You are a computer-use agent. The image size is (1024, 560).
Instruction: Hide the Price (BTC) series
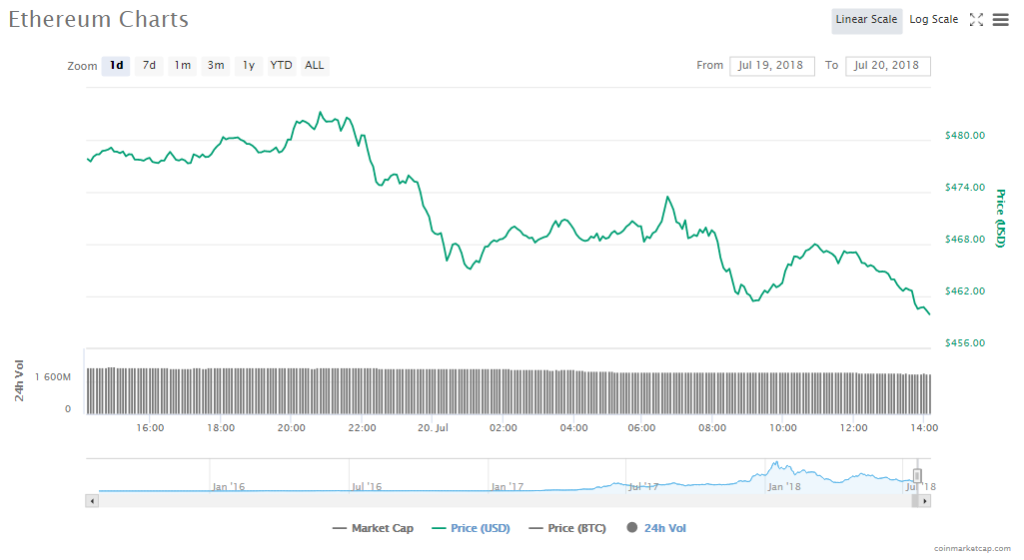567,528
